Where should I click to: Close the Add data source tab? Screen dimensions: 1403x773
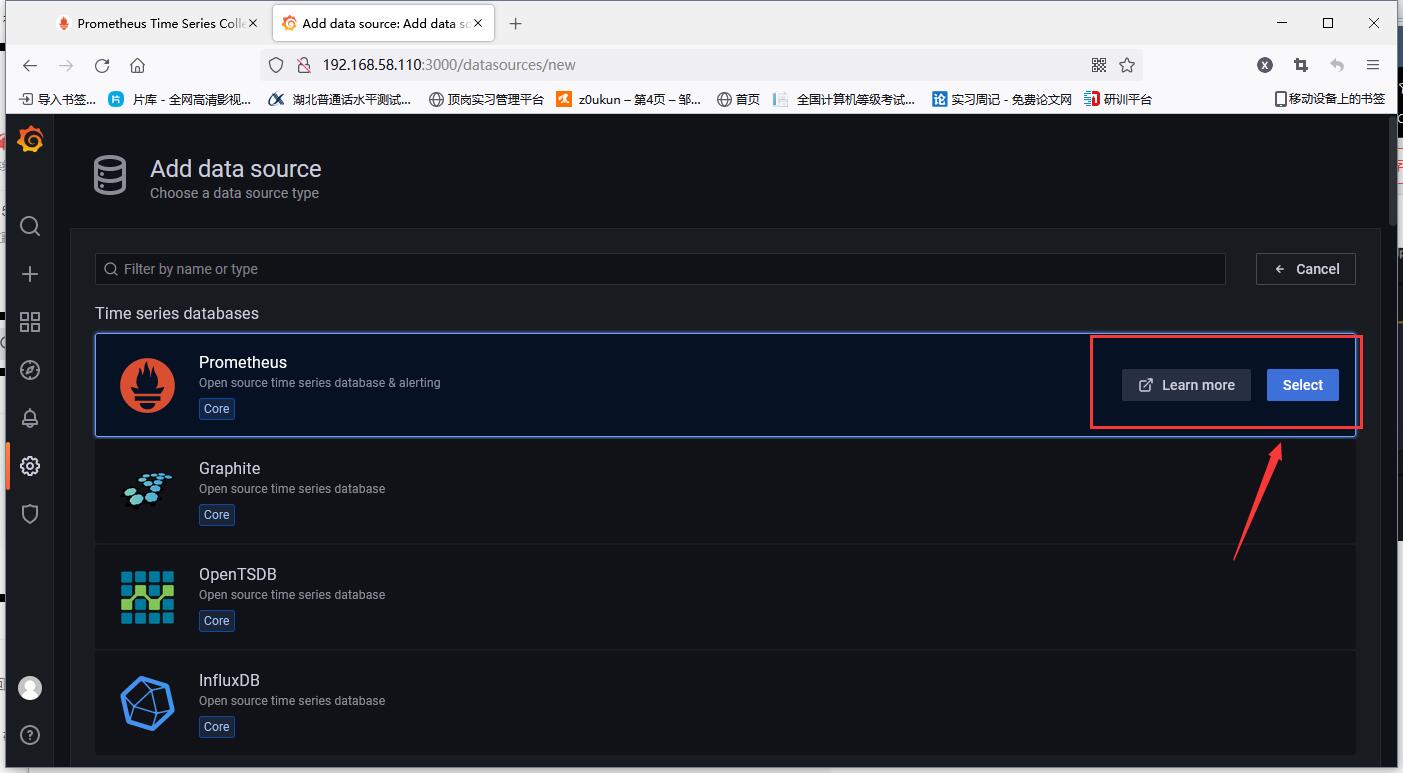click(479, 23)
